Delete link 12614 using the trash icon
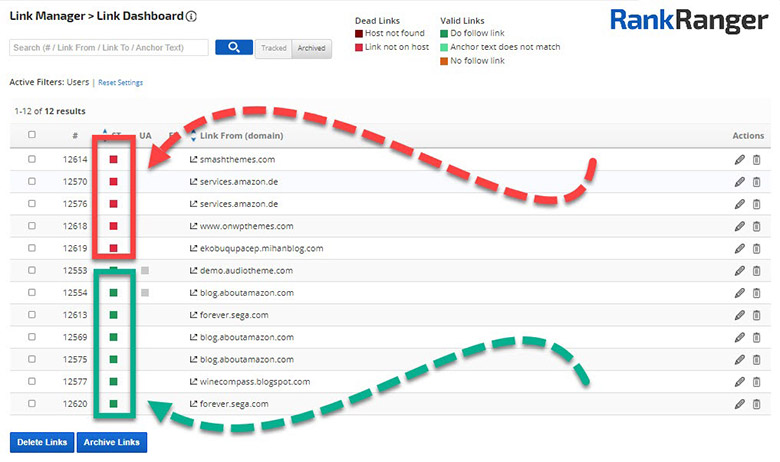 [x=757, y=160]
